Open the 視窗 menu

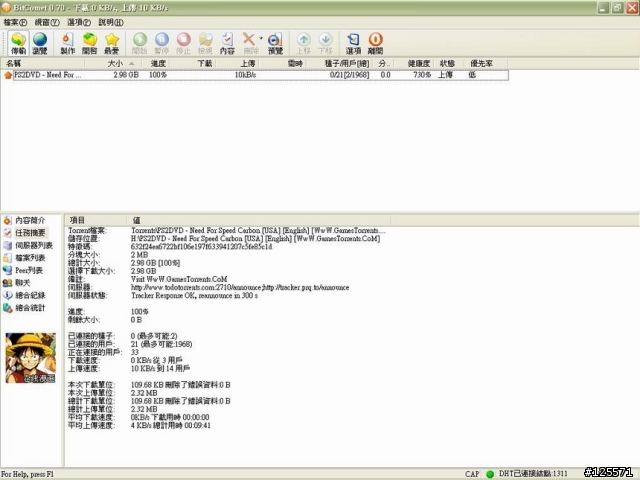pos(47,22)
